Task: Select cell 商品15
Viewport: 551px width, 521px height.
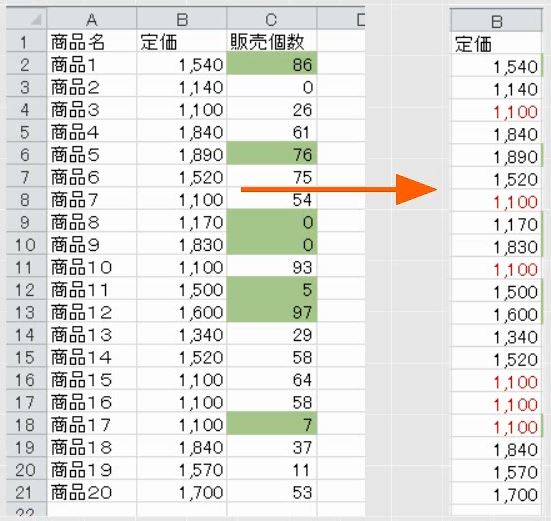Action: pyautogui.click(x=91, y=379)
